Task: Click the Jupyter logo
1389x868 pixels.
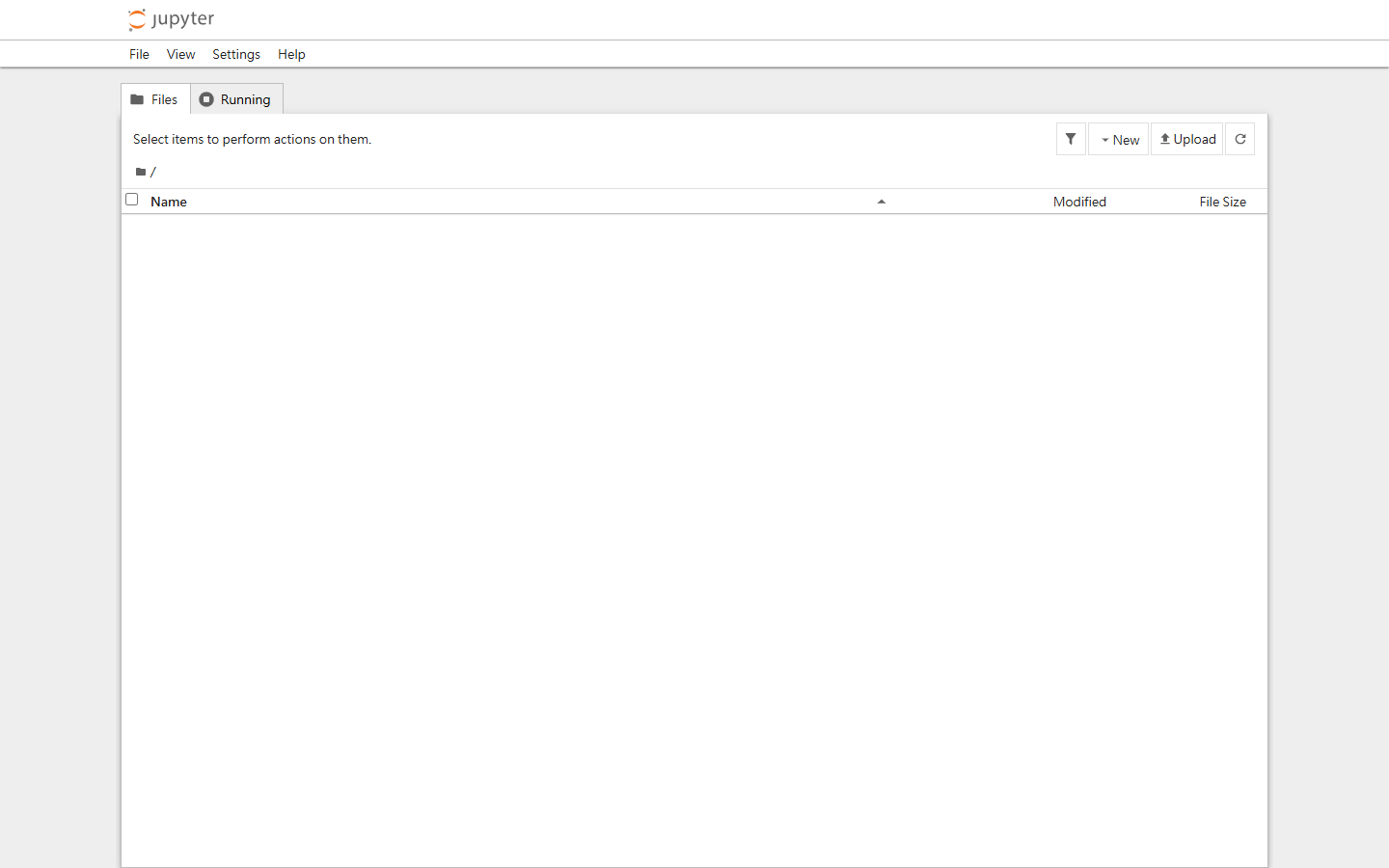Action: pyautogui.click(x=171, y=19)
